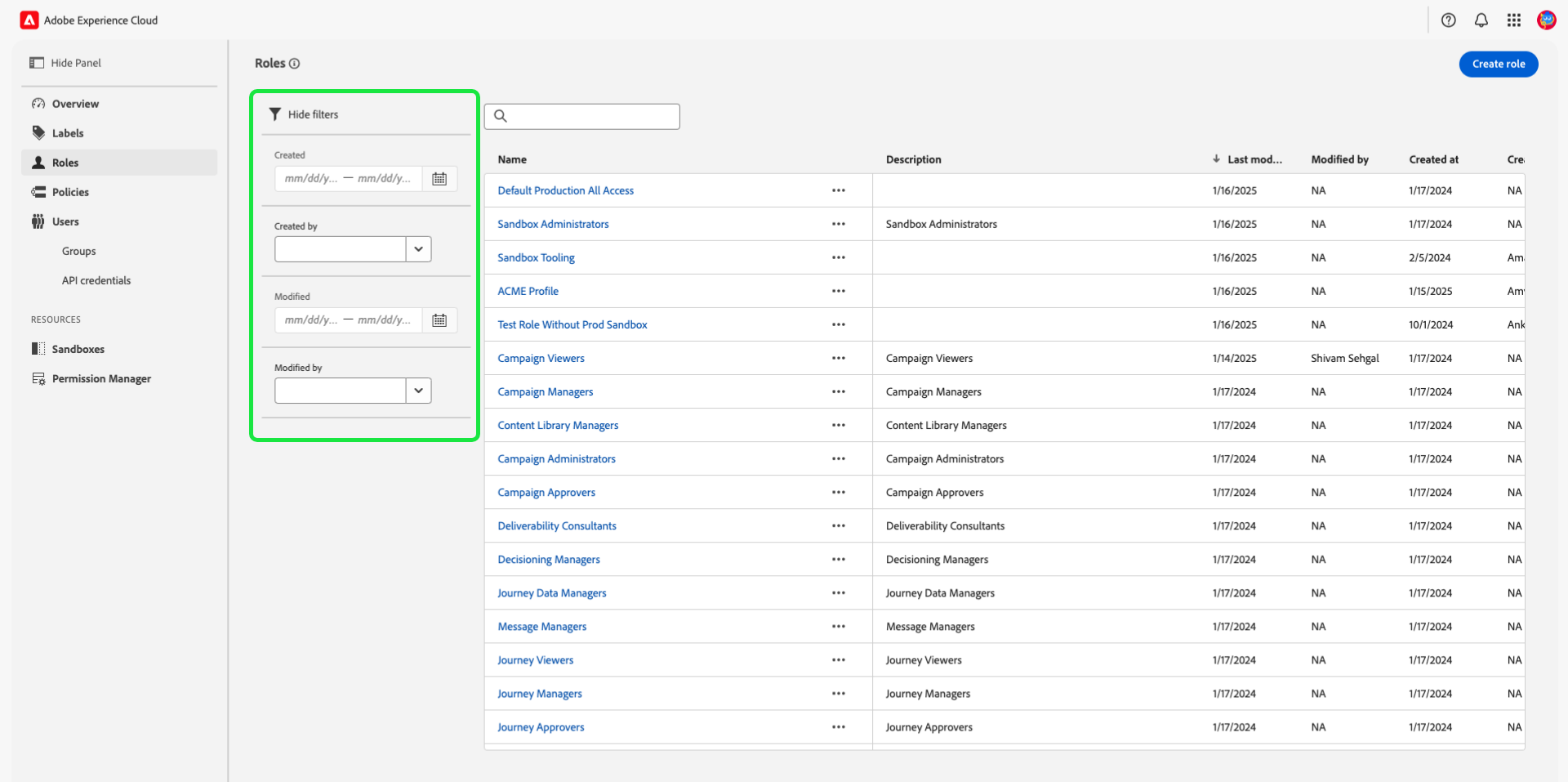Open more actions for Campaign Approvers
1568x782 pixels.
point(839,492)
